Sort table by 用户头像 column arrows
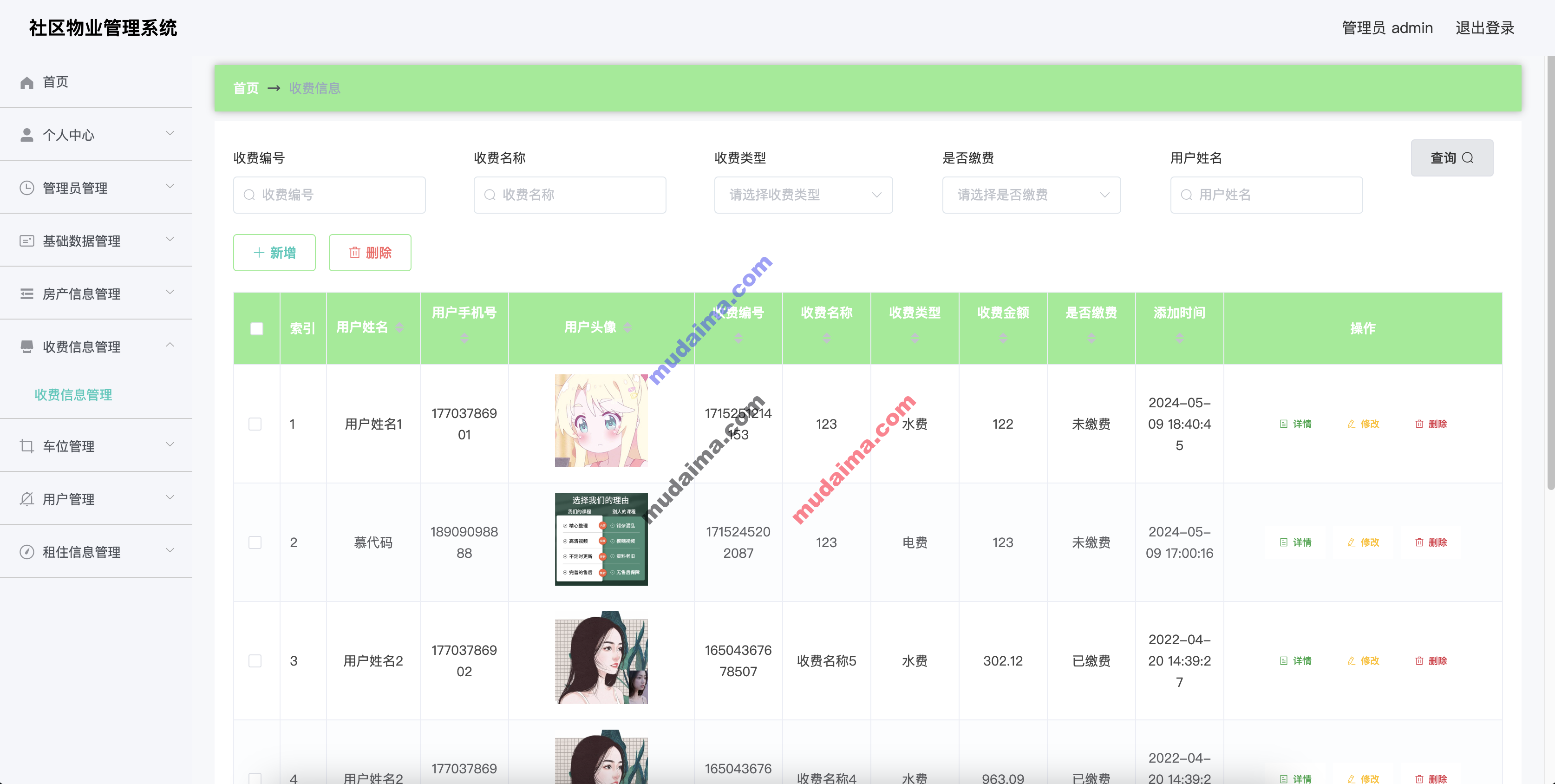 627,327
